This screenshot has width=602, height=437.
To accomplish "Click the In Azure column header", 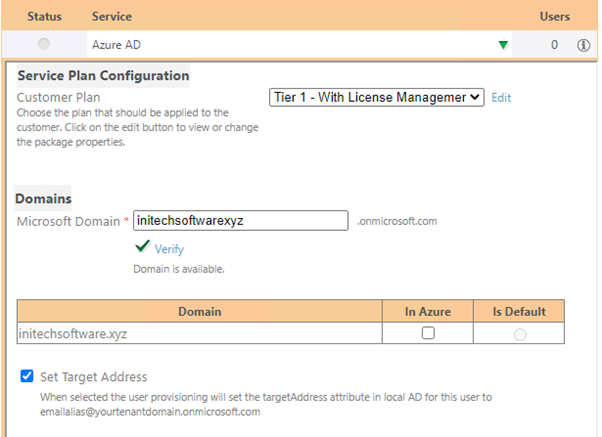I will 428,311.
